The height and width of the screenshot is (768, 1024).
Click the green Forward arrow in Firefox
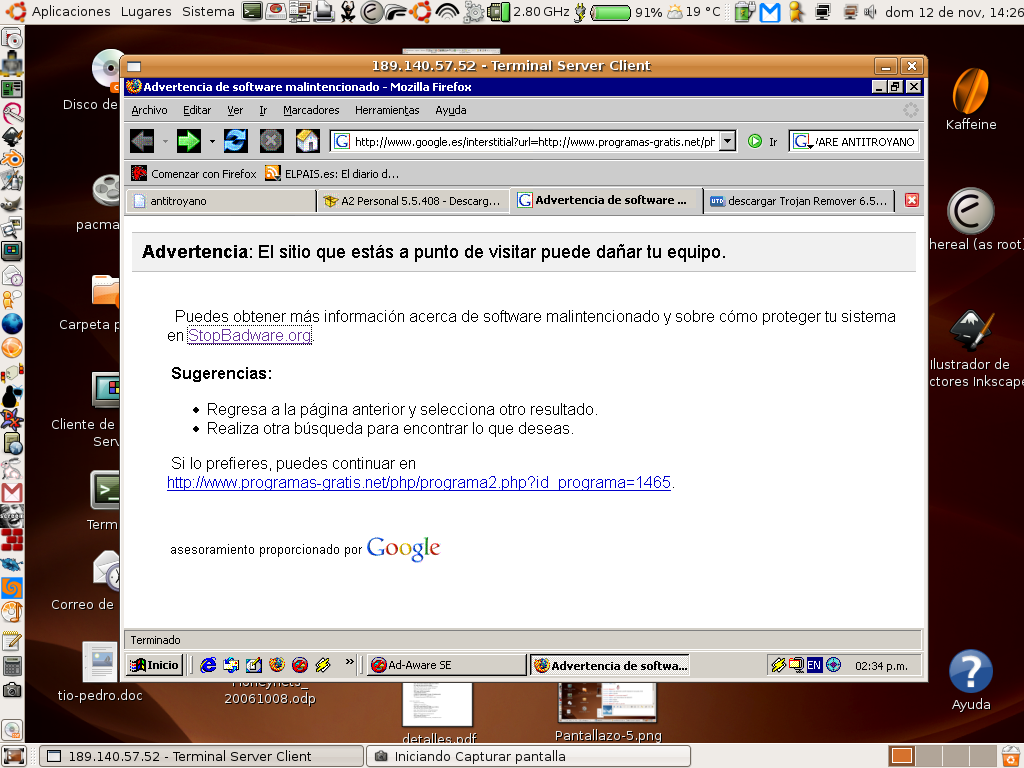pyautogui.click(x=189, y=141)
